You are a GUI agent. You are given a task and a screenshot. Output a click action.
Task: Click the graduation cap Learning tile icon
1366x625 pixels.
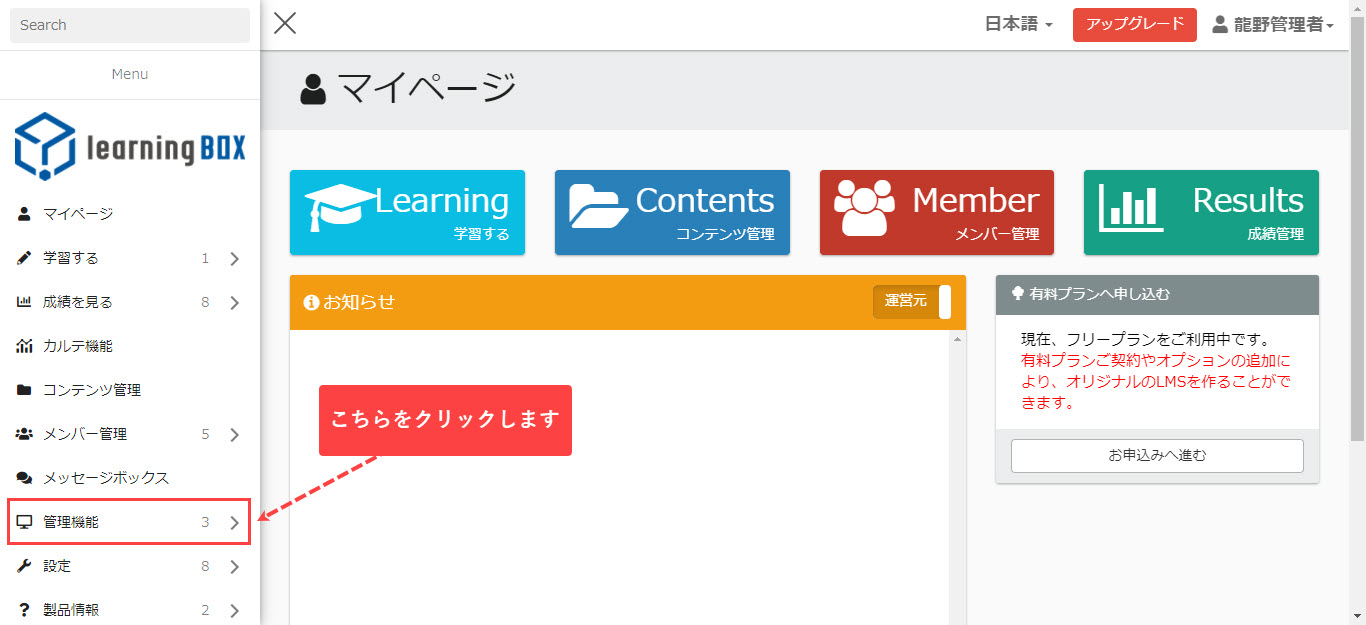pos(340,207)
